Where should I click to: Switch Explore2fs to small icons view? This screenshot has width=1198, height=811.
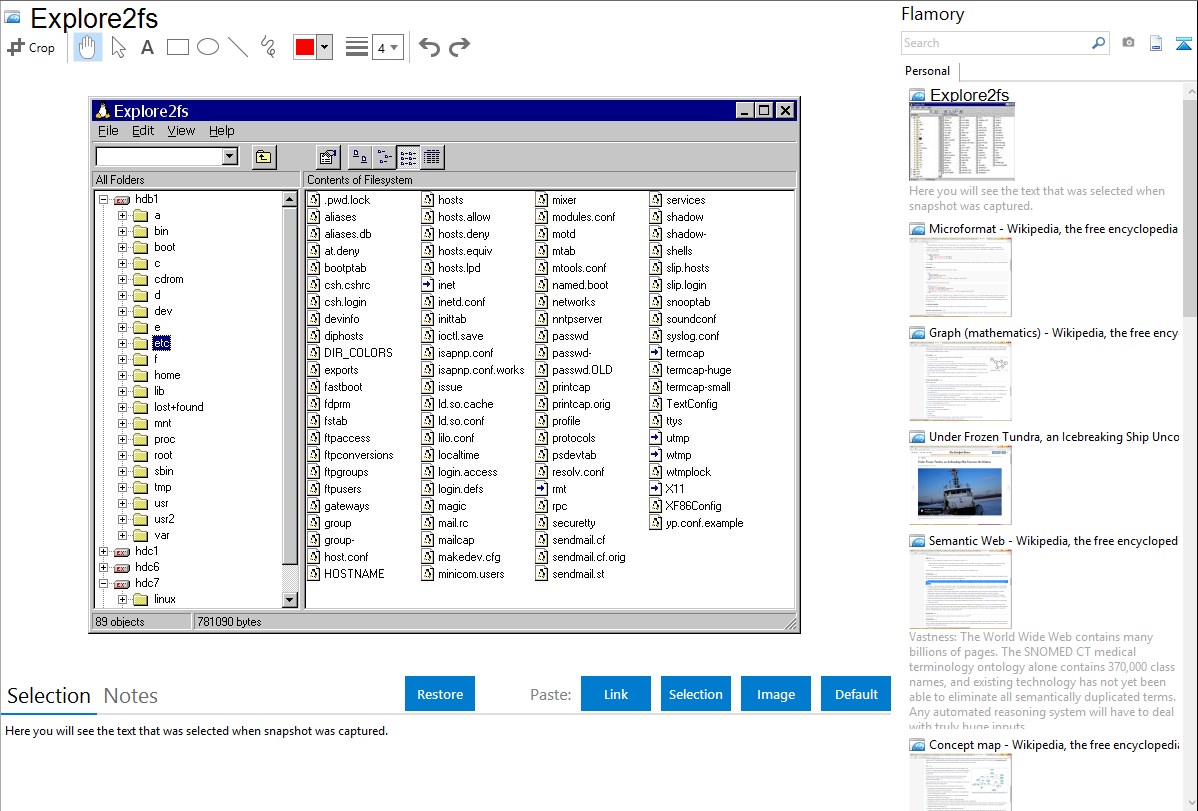tap(384, 157)
